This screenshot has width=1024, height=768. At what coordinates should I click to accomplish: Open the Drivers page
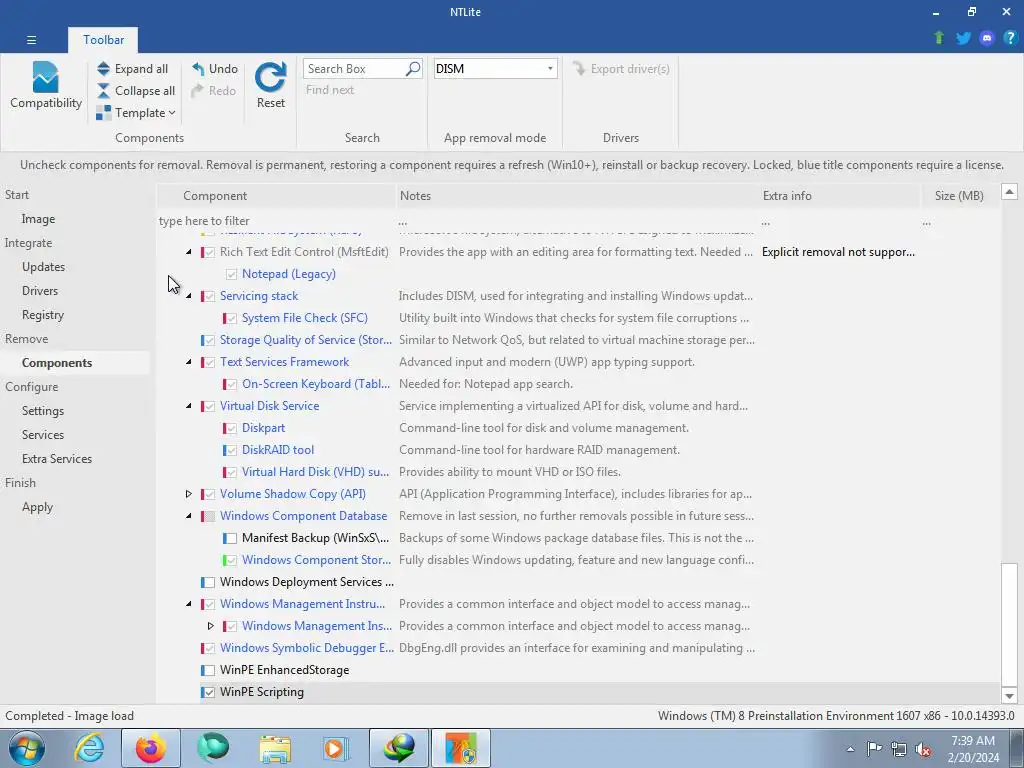pyautogui.click(x=40, y=291)
